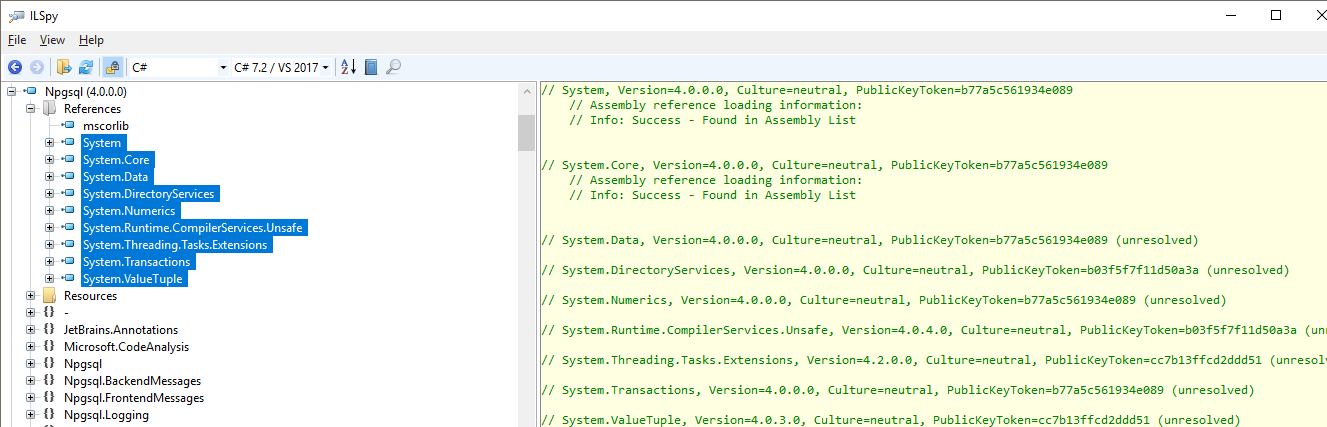The height and width of the screenshot is (427, 1327).
Task: Select System.Transactions reference
Action: (136, 262)
